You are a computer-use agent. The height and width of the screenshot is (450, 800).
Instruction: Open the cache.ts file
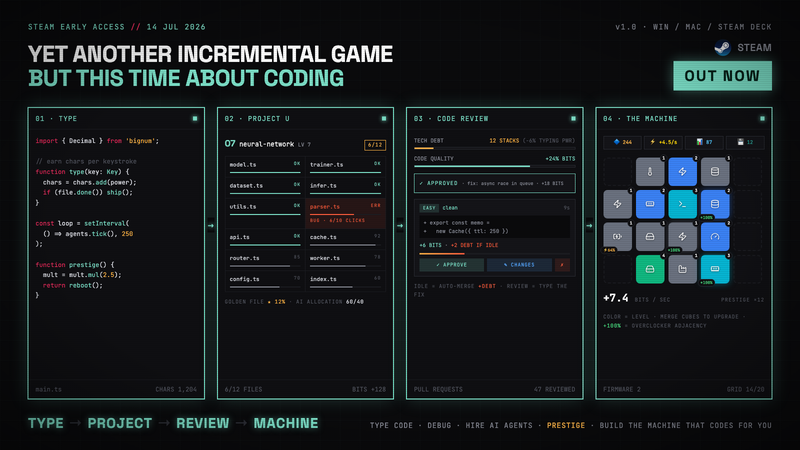point(345,239)
